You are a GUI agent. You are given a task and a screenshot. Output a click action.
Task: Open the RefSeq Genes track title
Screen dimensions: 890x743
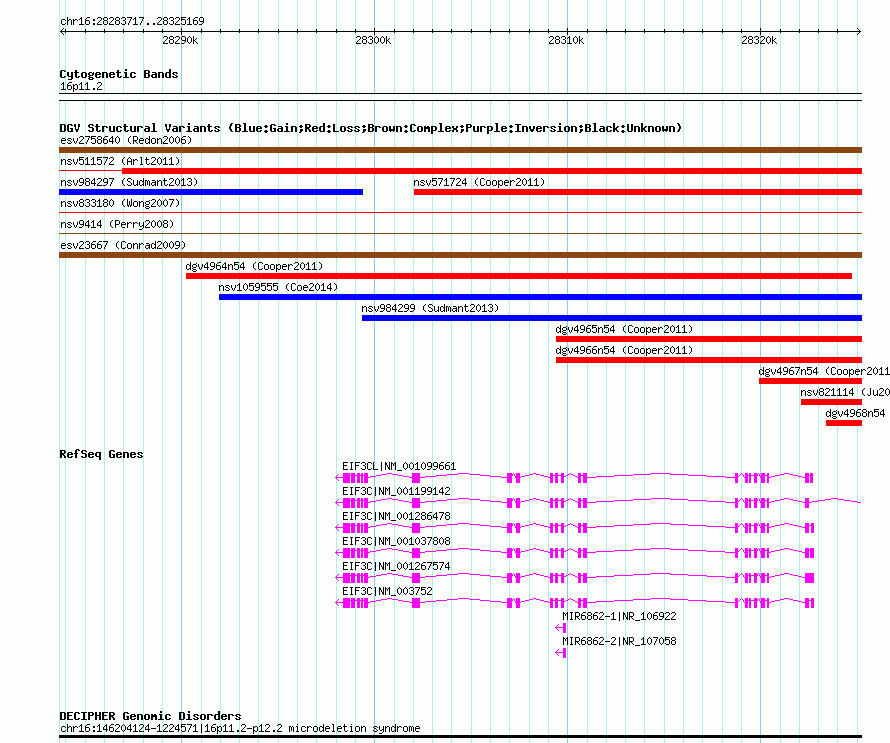[101, 454]
